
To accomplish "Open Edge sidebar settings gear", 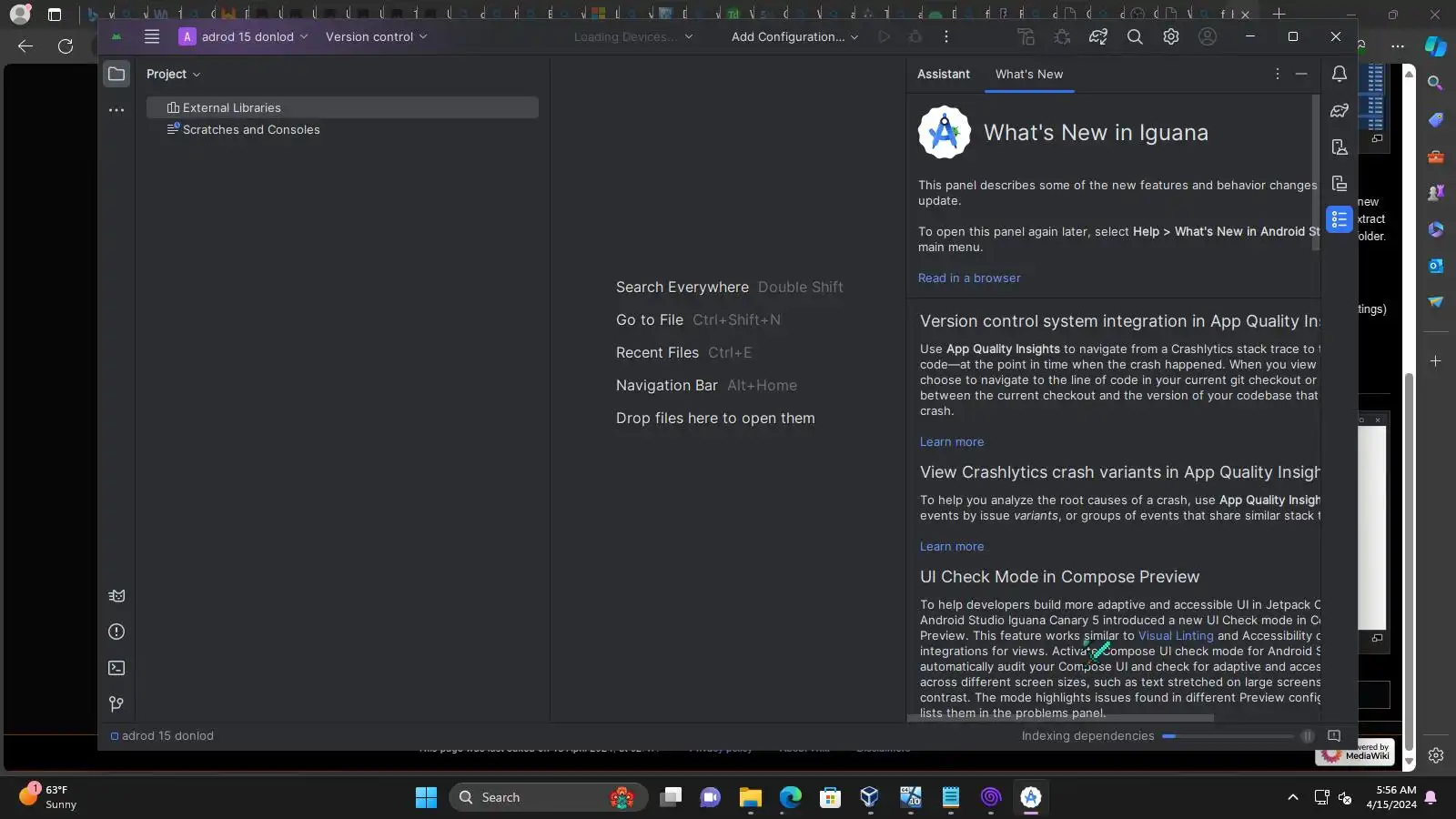I will click(1436, 755).
